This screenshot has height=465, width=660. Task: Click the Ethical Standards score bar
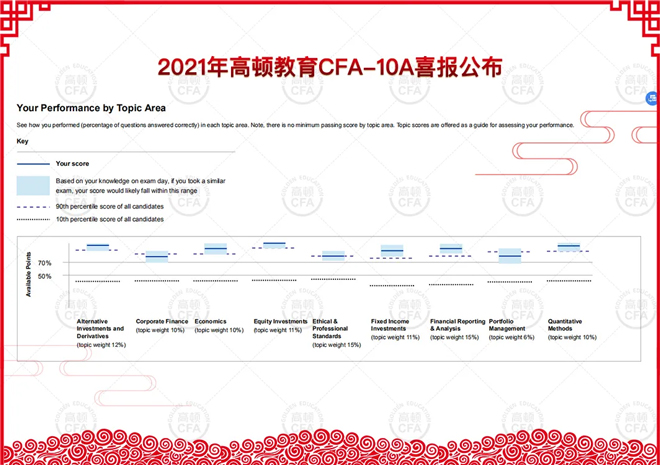click(333, 256)
